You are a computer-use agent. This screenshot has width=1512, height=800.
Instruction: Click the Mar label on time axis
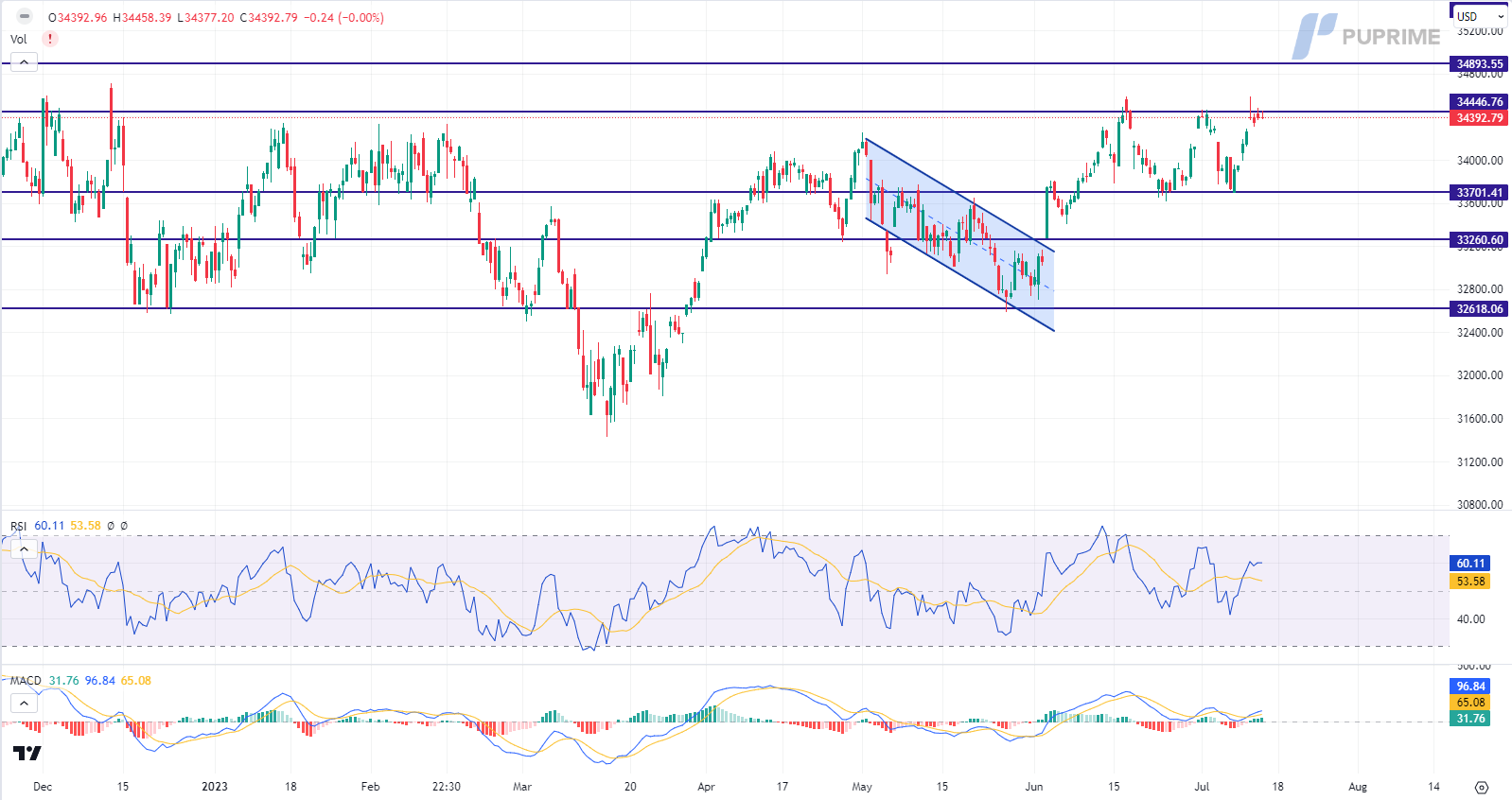click(x=522, y=787)
